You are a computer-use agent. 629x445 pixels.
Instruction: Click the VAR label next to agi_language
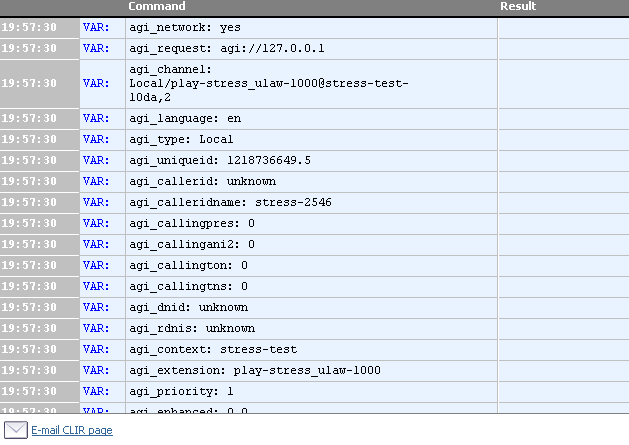97,118
